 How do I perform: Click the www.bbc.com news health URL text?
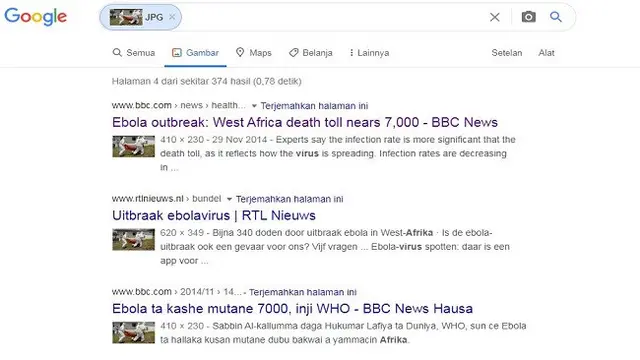[x=179, y=105]
